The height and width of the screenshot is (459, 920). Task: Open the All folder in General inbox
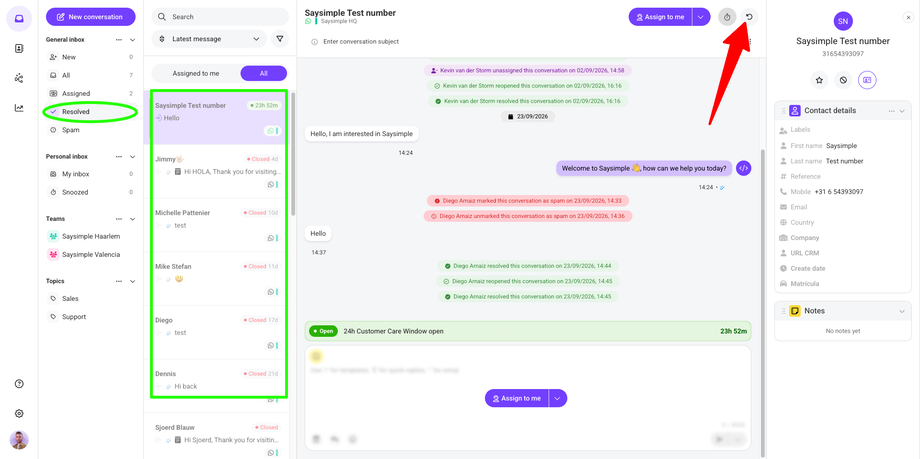[x=91, y=76]
